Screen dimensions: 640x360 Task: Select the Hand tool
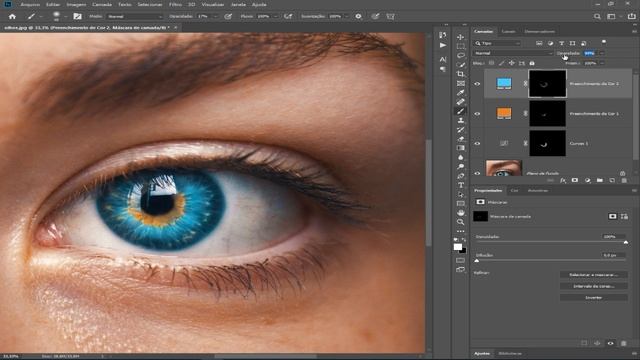pyautogui.click(x=460, y=213)
